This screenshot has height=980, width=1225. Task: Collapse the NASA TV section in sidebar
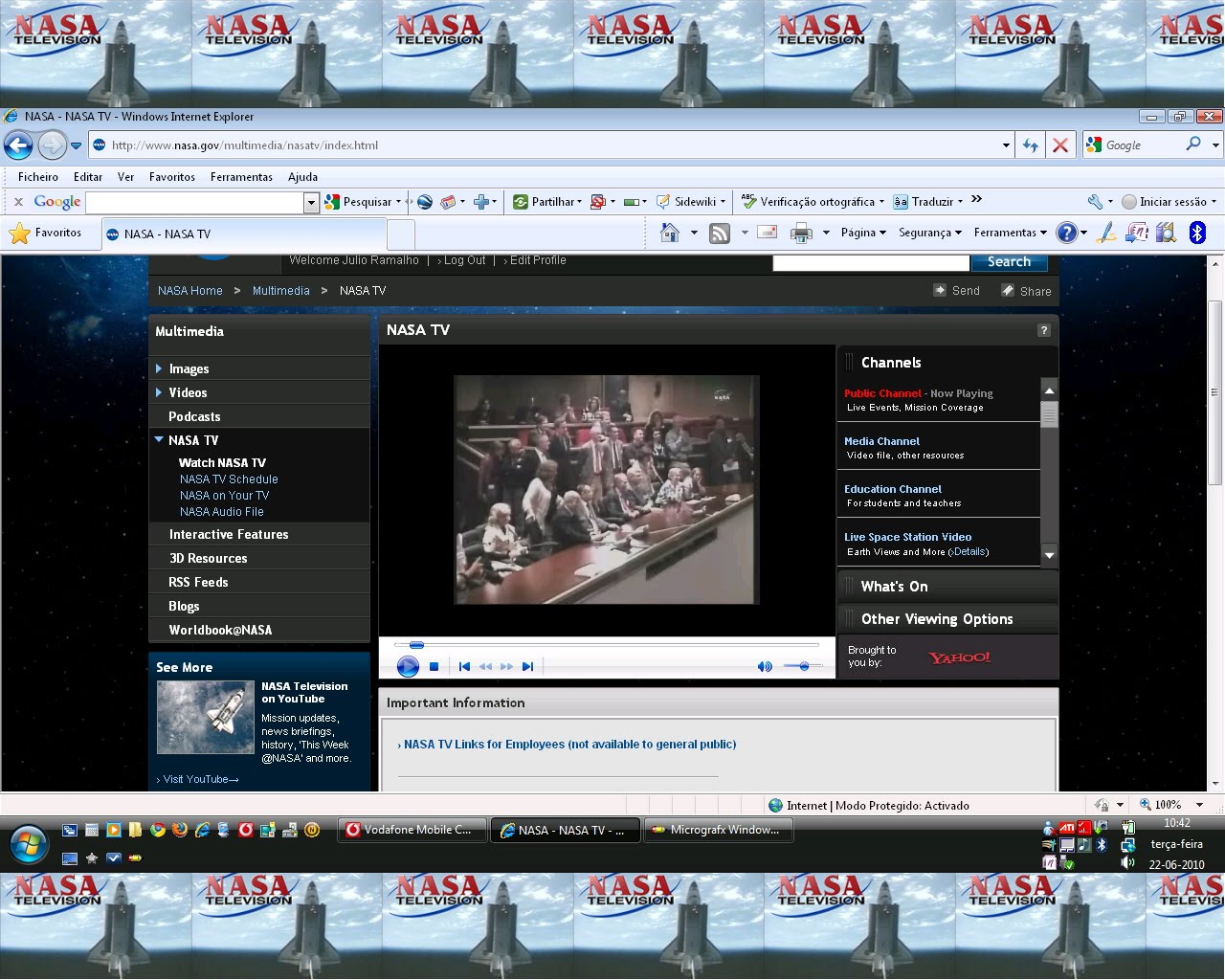159,440
